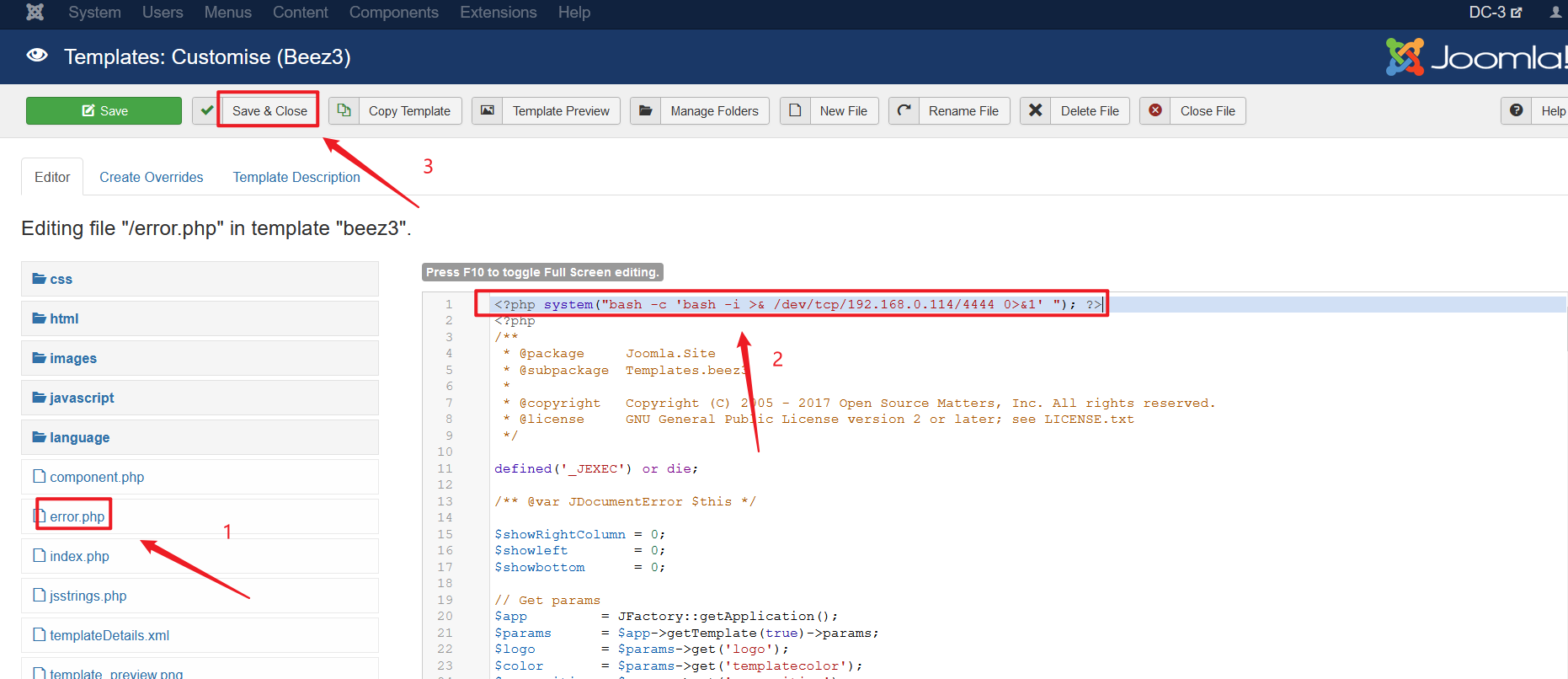Click the Close File red circle icon

point(1155,110)
